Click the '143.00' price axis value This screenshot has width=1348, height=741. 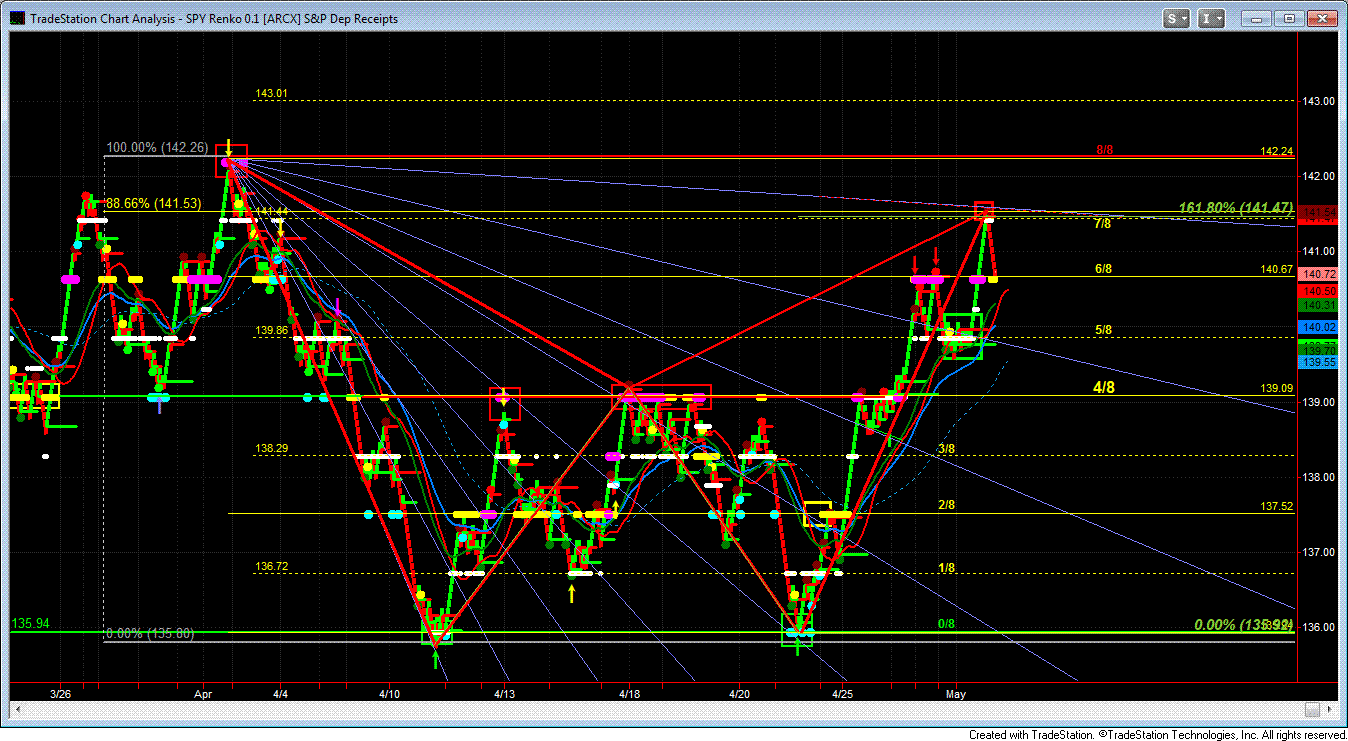tap(1318, 101)
